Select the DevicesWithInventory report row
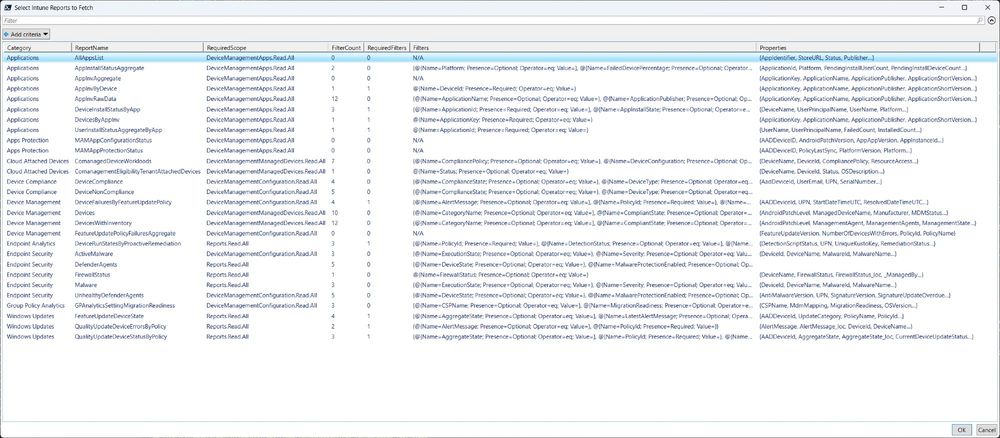This screenshot has width=1000, height=438. point(499,223)
